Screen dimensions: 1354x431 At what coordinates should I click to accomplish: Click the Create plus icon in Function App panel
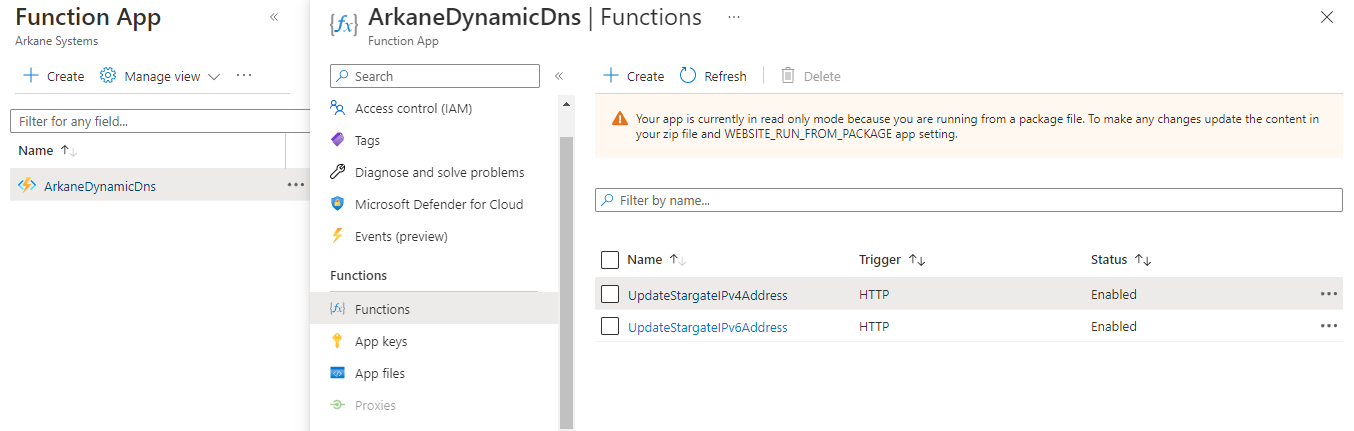click(31, 76)
